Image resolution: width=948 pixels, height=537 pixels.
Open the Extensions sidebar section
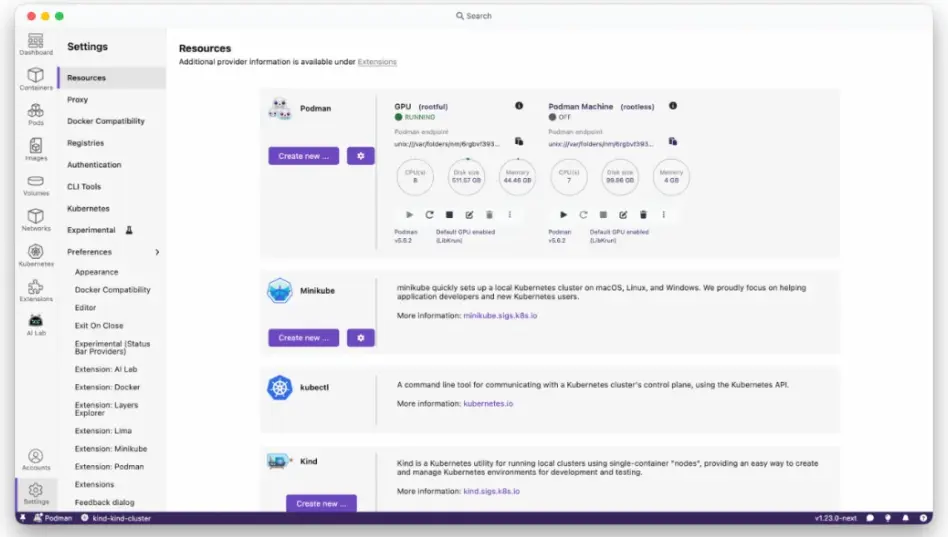pyautogui.click(x=36, y=290)
